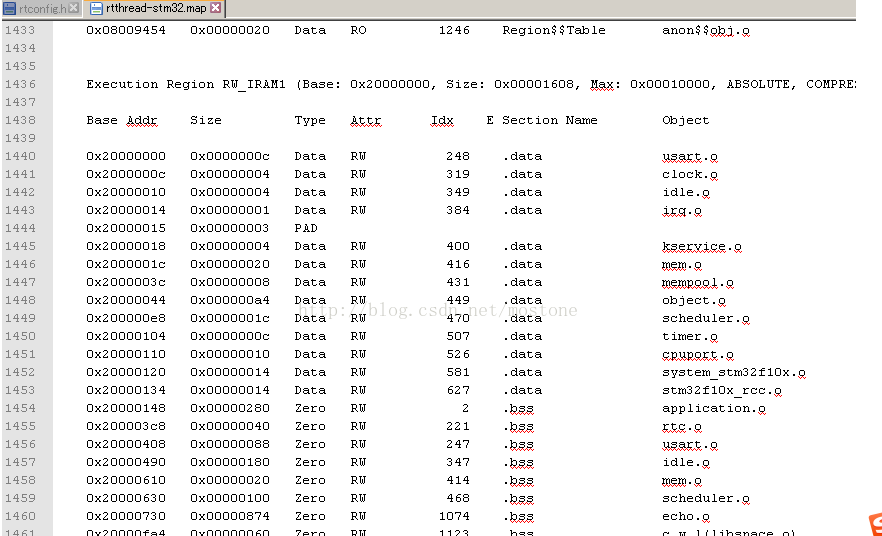Image resolution: width=882 pixels, height=536 pixels.
Task: Click 'irq.o' object name
Action: point(682,210)
